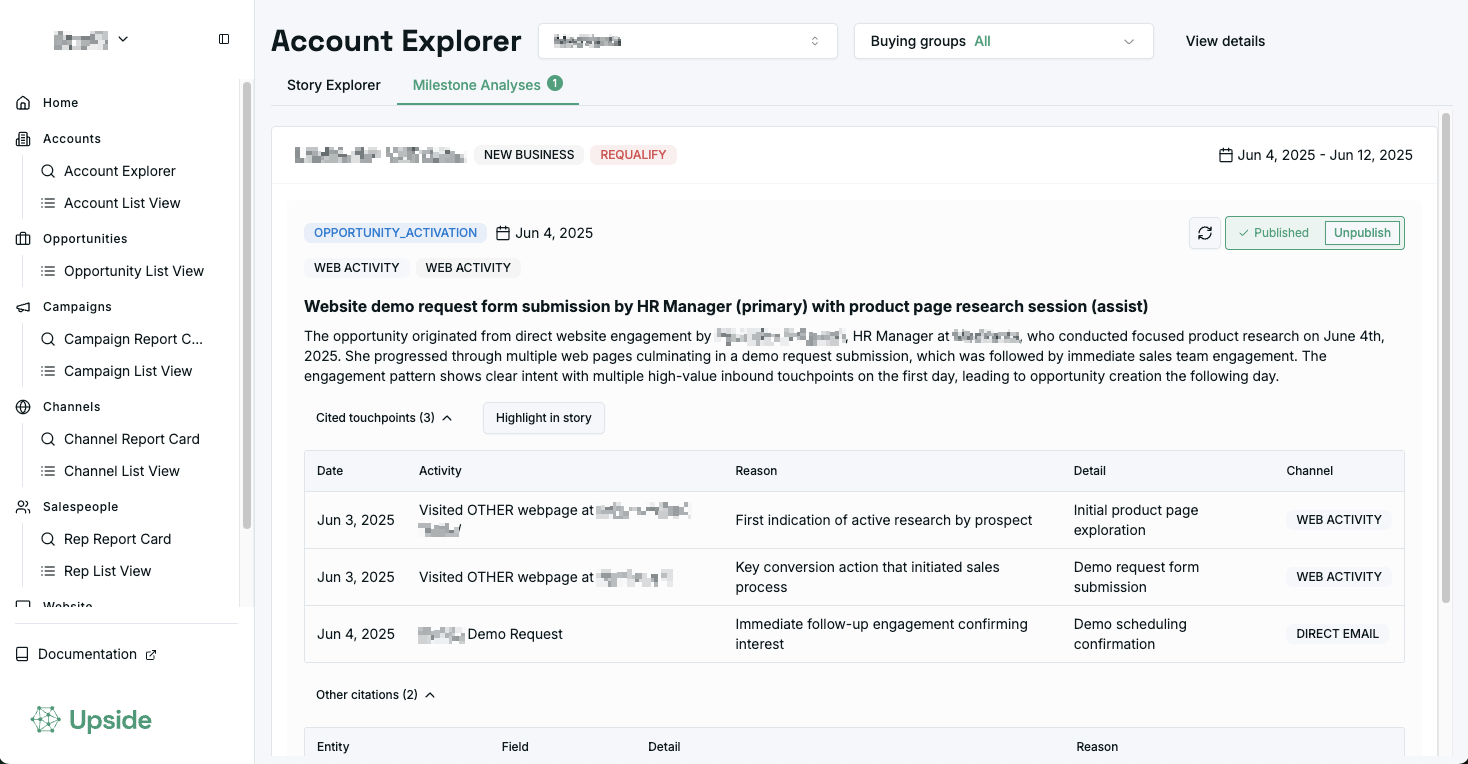Open the Documentation link

[x=87, y=654]
